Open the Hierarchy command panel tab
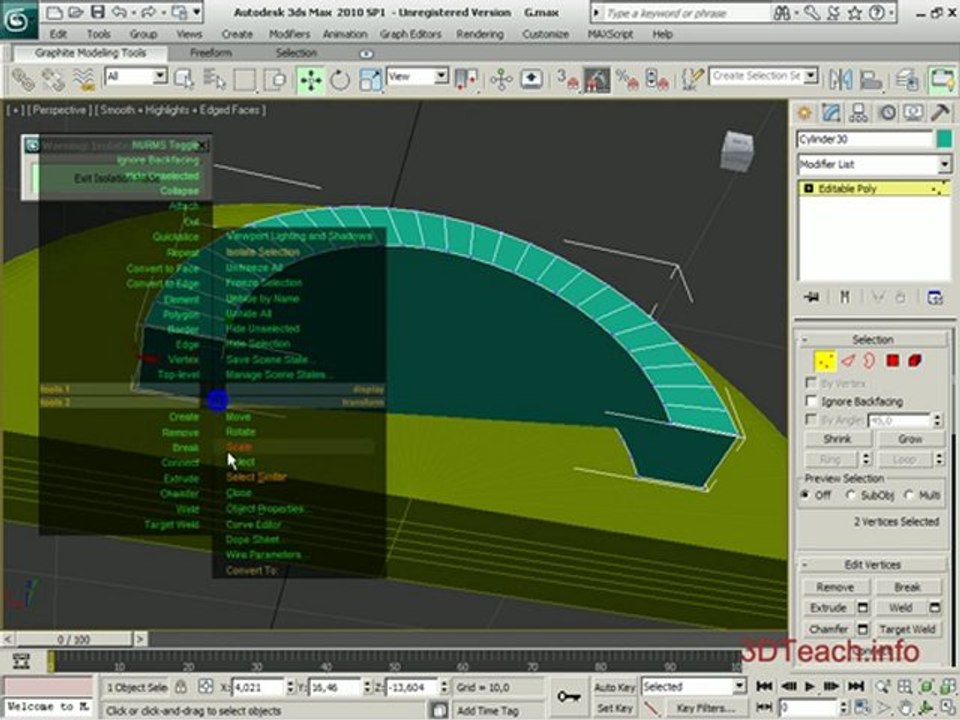Viewport: 960px width, 720px height. pos(858,113)
